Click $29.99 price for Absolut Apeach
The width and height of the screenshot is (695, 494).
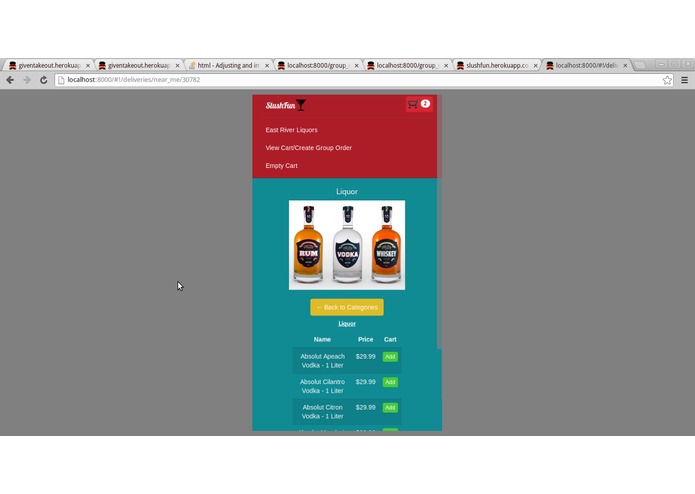pyautogui.click(x=366, y=356)
